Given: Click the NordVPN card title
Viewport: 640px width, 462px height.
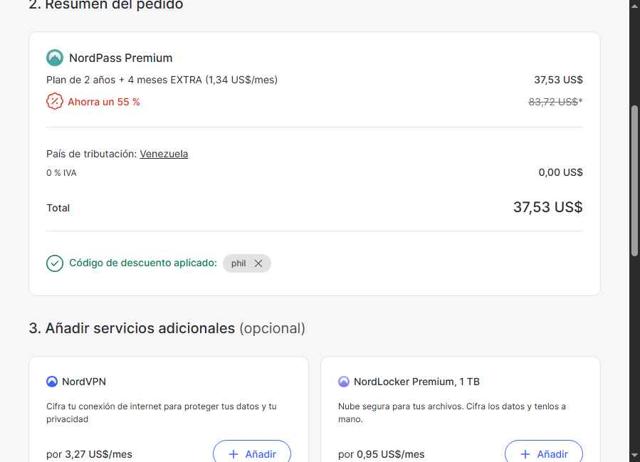Looking at the screenshot, I should point(84,382).
